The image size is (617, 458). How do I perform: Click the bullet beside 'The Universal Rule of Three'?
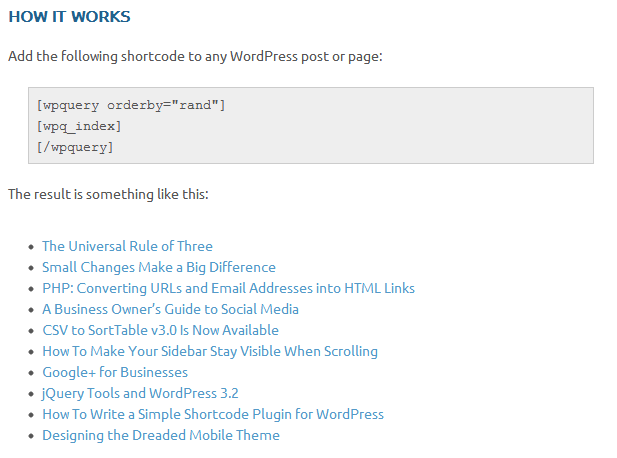coord(31,247)
